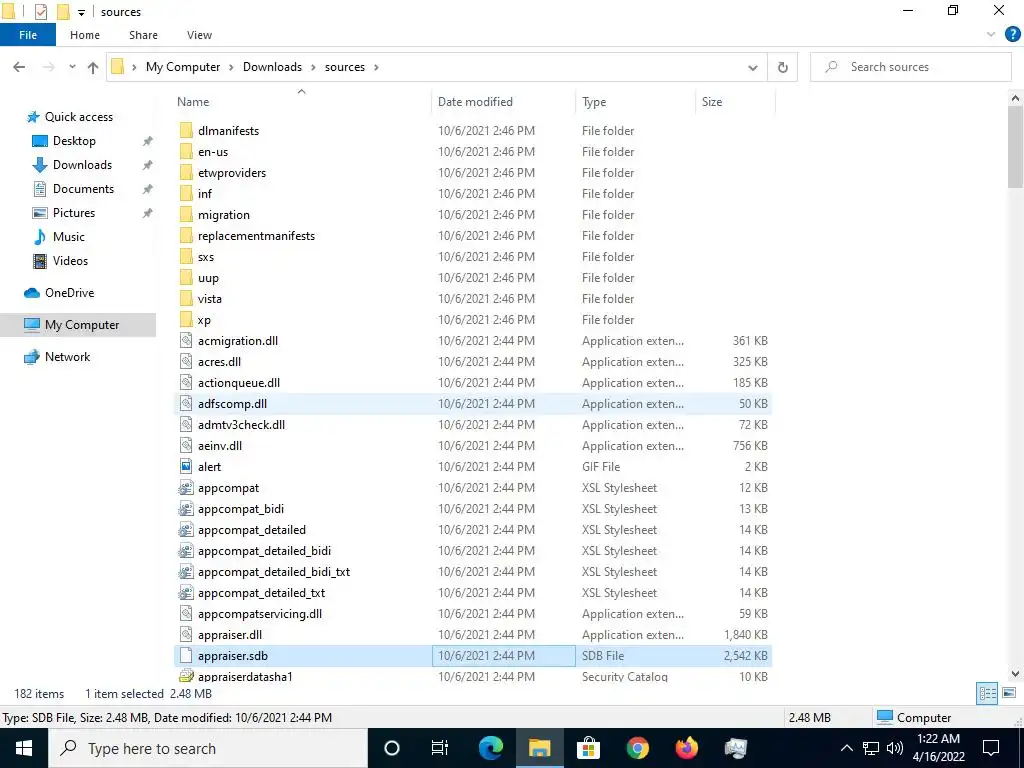This screenshot has height=768, width=1024.
Task: Select the sxs folder icon
Action: 186,257
